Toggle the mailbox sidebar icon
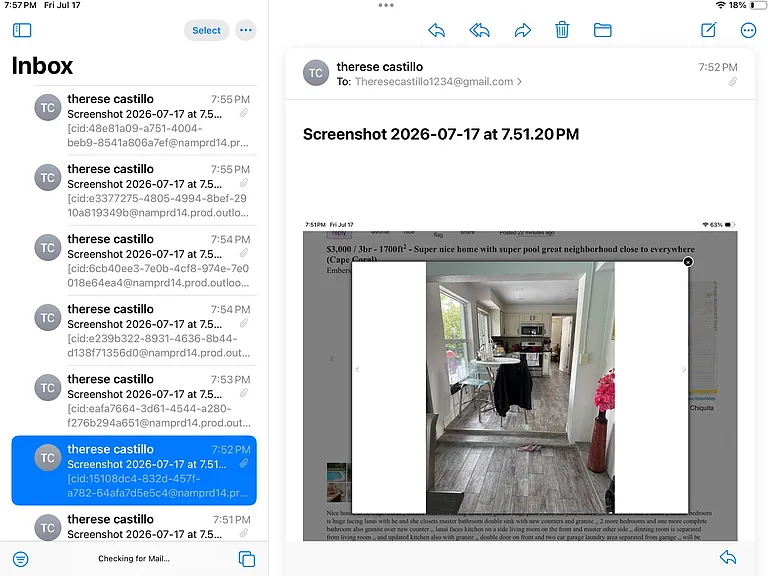Image resolution: width=768 pixels, height=576 pixels. click(22, 30)
